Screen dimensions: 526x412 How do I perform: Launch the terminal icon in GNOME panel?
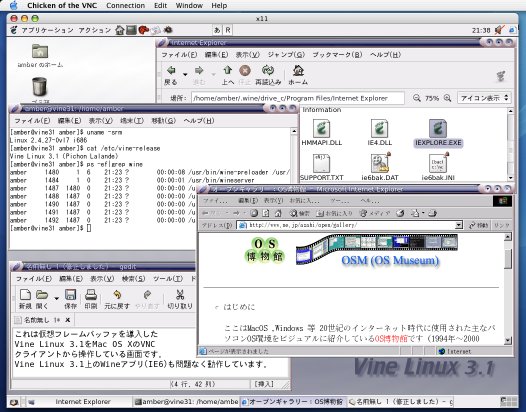pyautogui.click(x=131, y=30)
